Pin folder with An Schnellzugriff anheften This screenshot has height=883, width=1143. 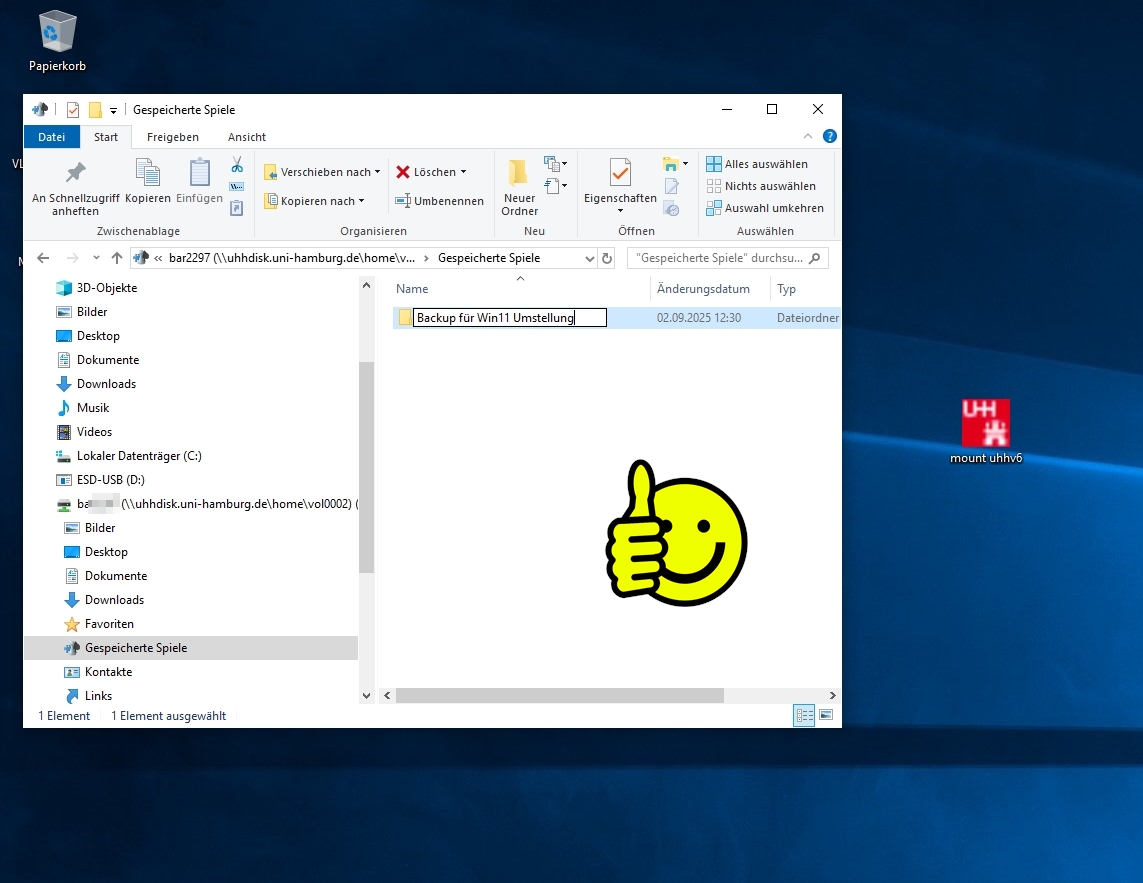(75, 187)
